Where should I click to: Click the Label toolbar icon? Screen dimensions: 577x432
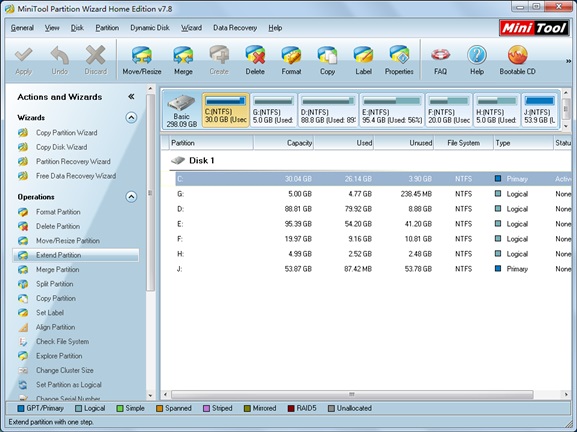click(363, 60)
